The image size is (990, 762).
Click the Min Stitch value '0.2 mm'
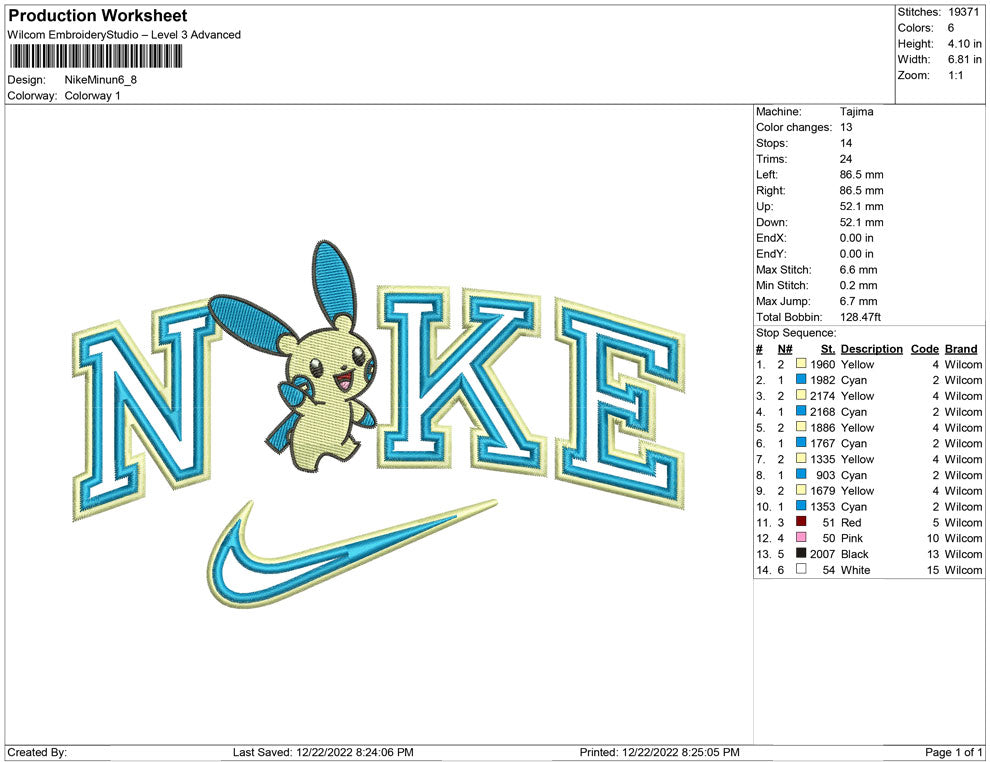[859, 285]
